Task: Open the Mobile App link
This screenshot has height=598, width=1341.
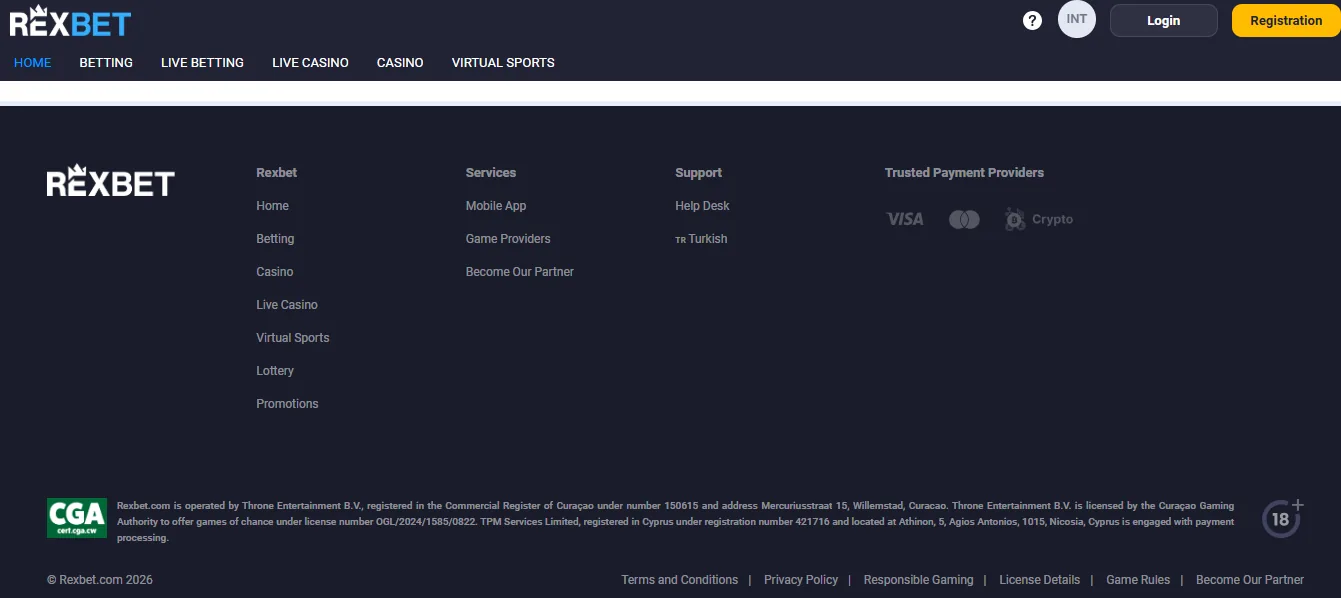Action: [x=496, y=206]
